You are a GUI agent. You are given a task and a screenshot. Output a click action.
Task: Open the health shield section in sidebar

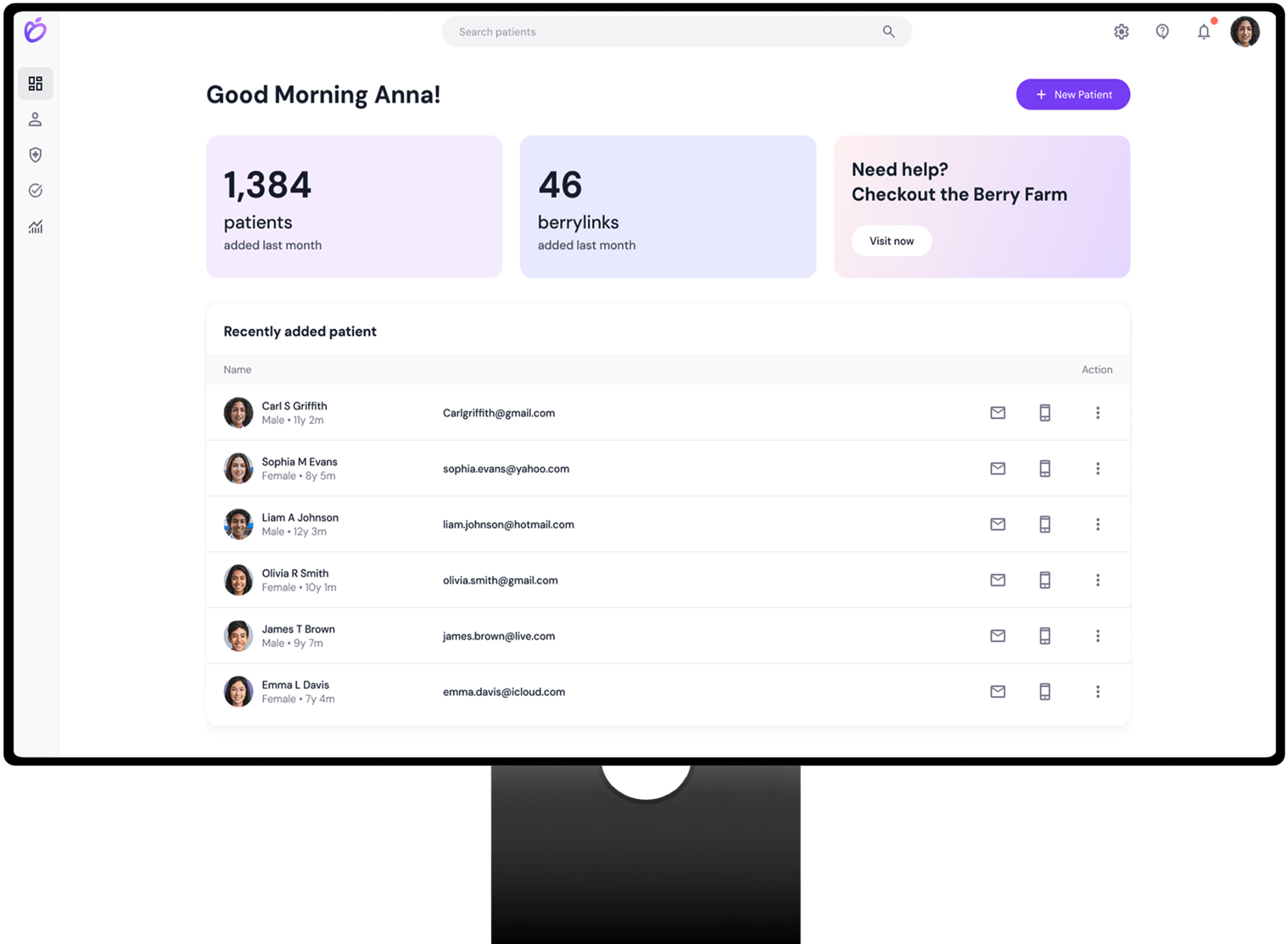tap(36, 155)
